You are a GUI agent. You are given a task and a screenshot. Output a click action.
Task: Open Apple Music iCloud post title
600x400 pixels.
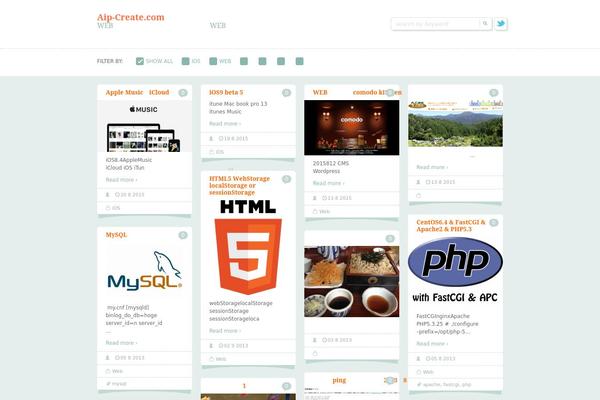tap(137, 92)
